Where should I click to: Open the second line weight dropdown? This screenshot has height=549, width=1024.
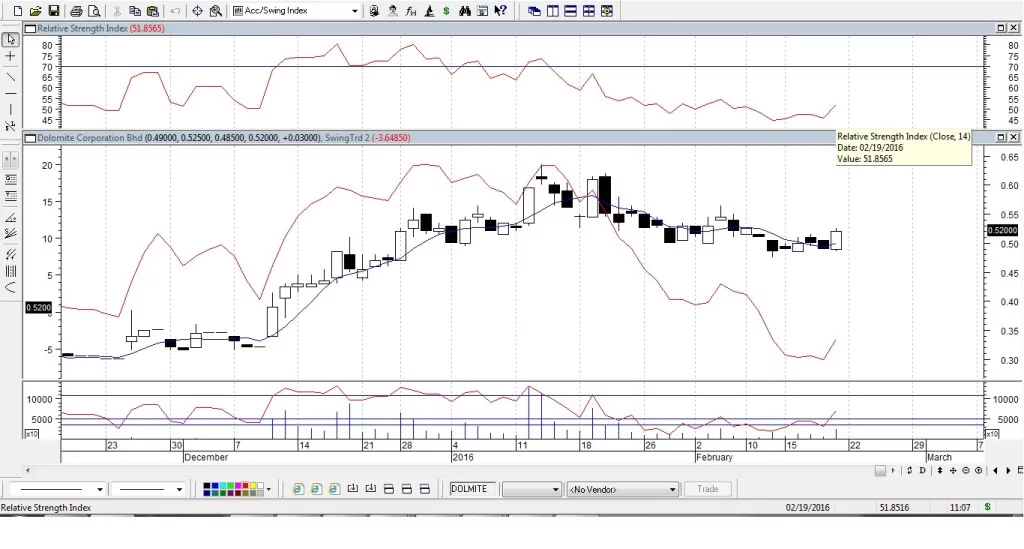tap(179, 489)
